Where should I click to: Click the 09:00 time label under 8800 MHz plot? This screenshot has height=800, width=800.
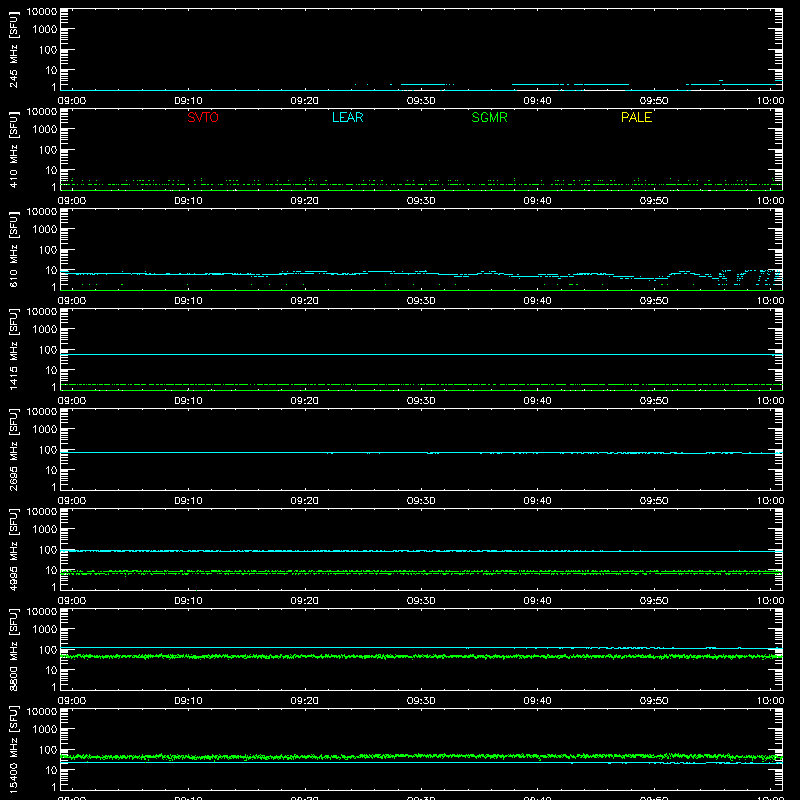pyautogui.click(x=72, y=701)
